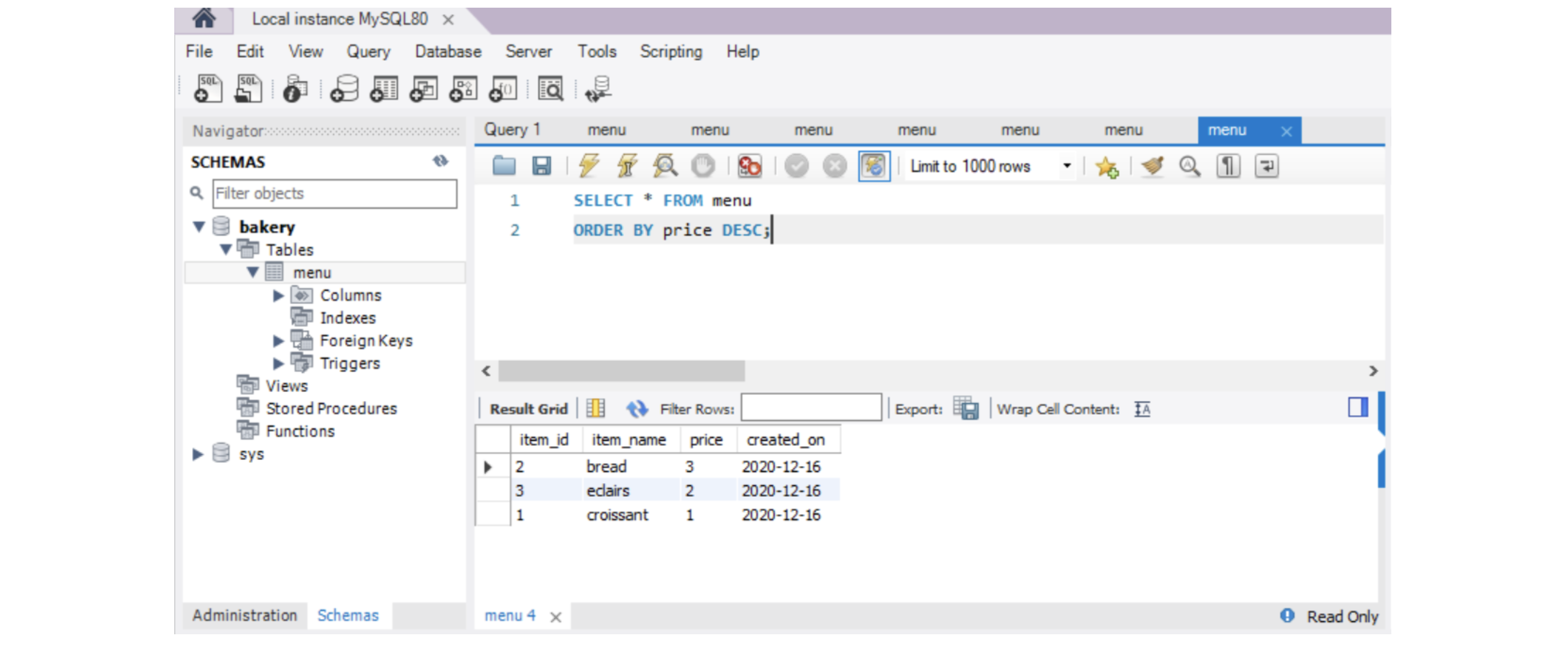Image resolution: width=1568 pixels, height=652 pixels.
Task: Click Execute statement under cursor icon
Action: tap(627, 165)
